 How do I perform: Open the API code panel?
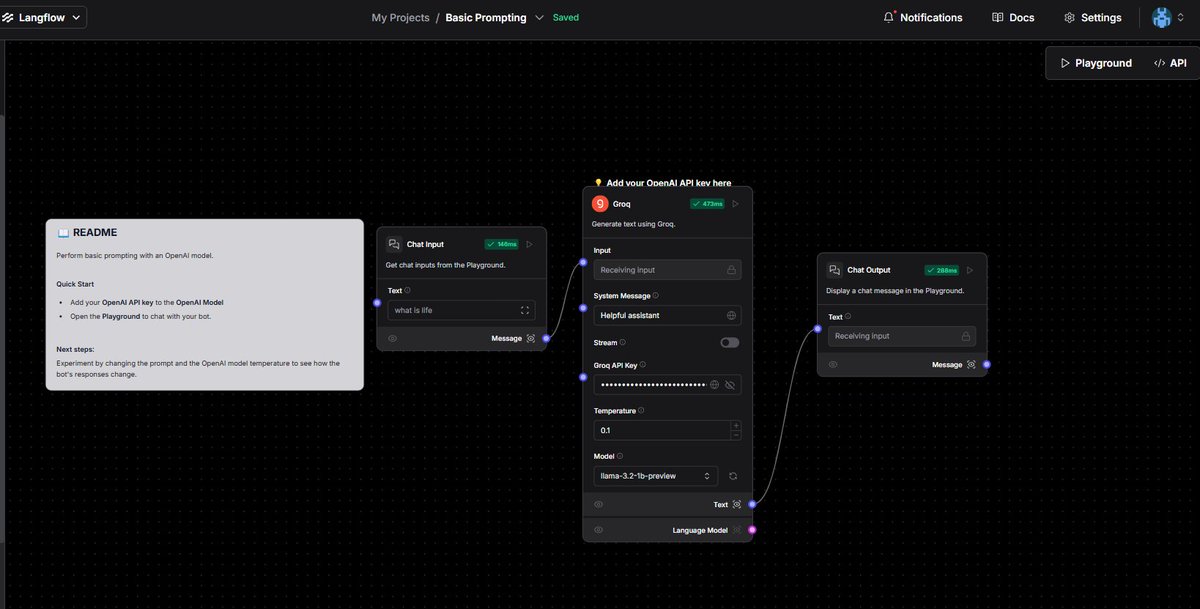[1170, 63]
